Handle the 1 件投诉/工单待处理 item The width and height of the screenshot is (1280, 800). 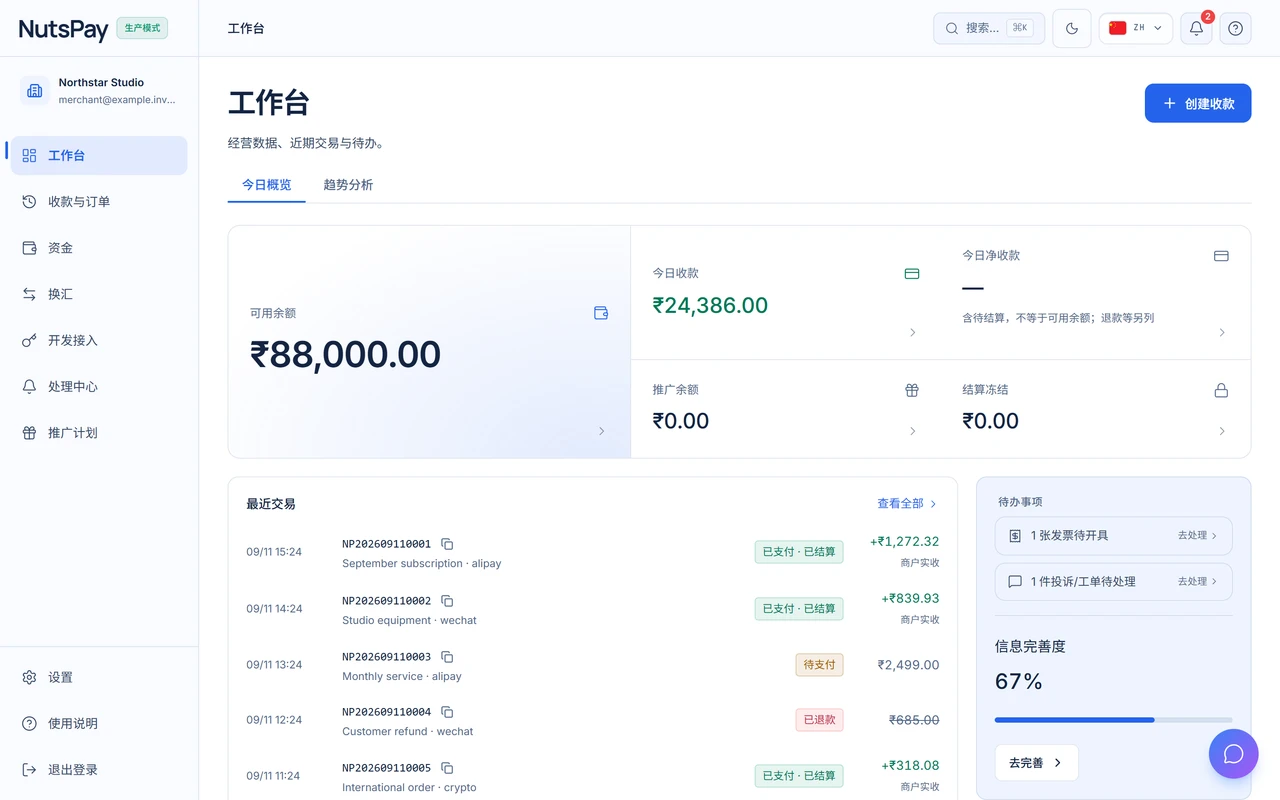coord(1113,582)
